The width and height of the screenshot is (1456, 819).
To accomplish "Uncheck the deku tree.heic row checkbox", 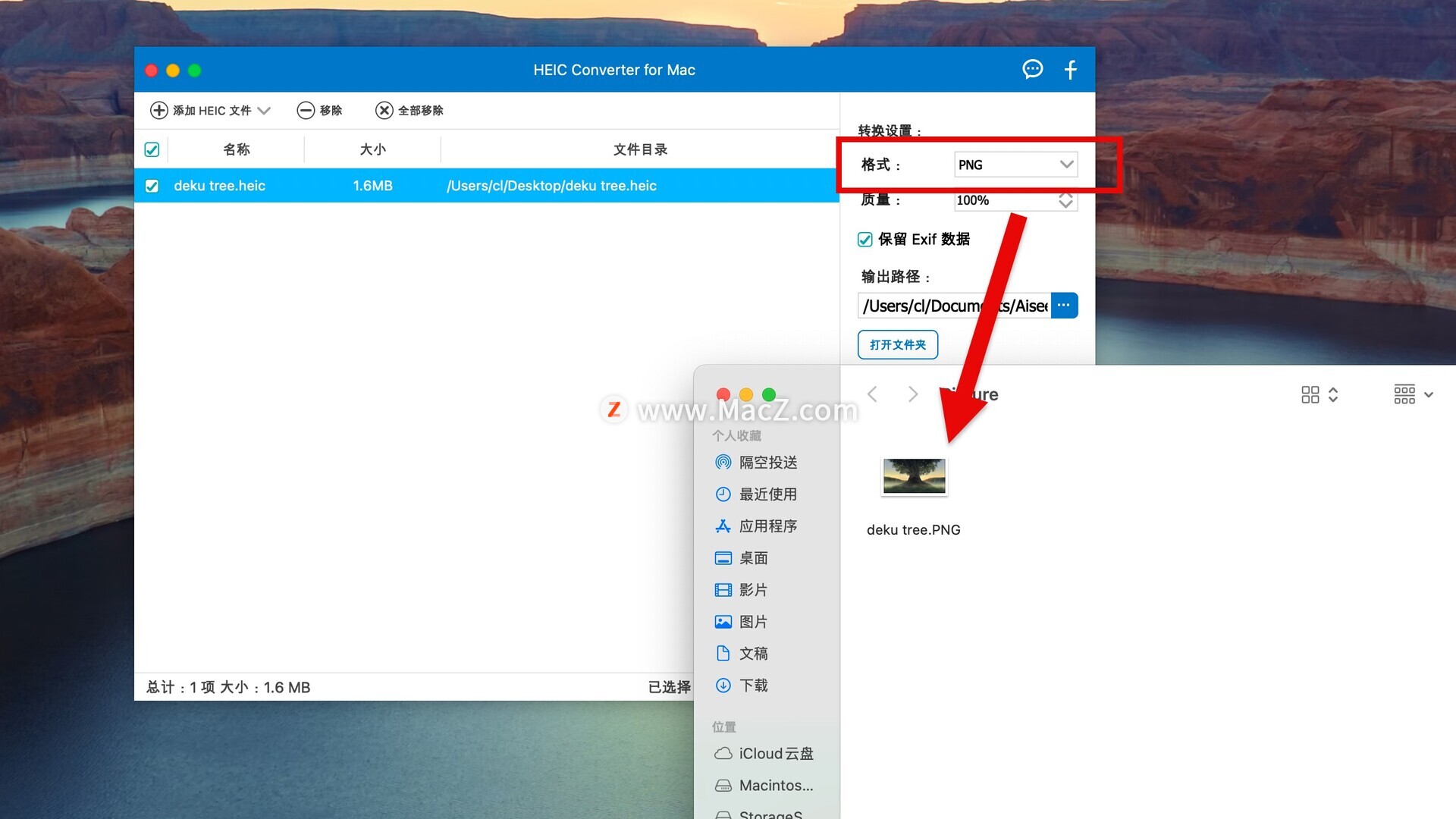I will click(x=152, y=186).
